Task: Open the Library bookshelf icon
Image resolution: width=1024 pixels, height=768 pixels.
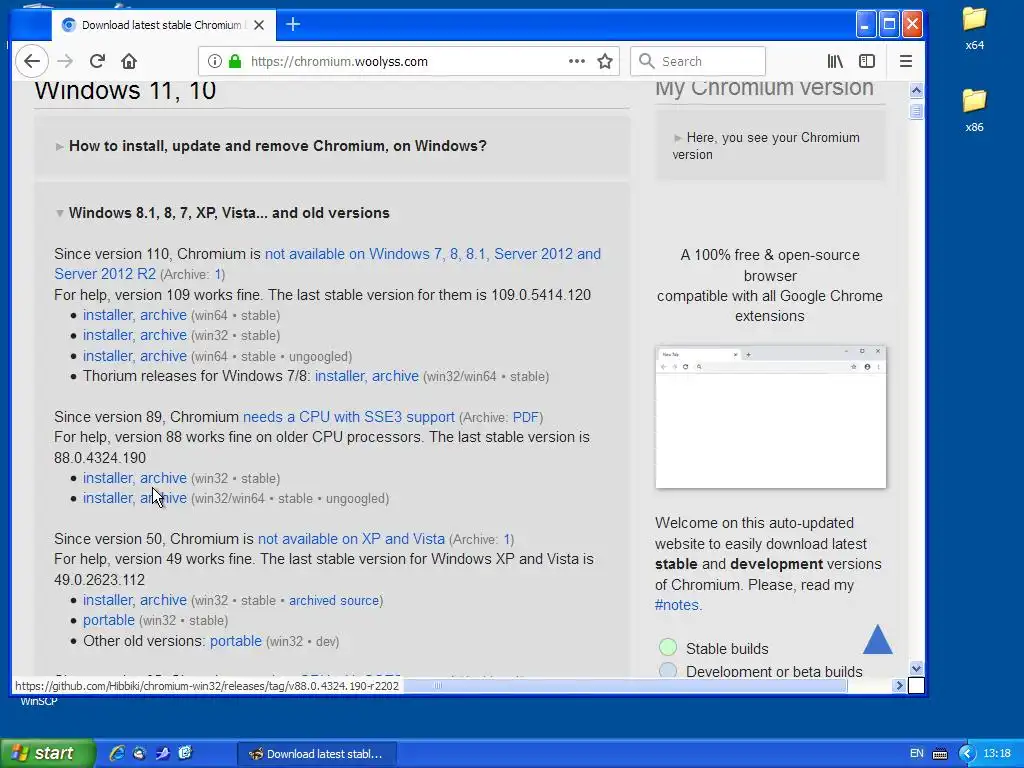Action: [x=835, y=61]
